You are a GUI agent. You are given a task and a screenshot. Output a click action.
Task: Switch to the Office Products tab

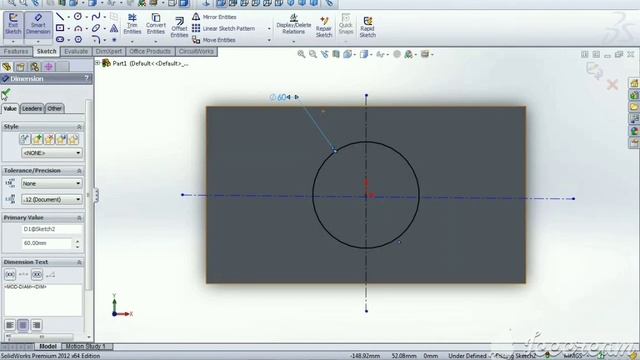point(150,51)
